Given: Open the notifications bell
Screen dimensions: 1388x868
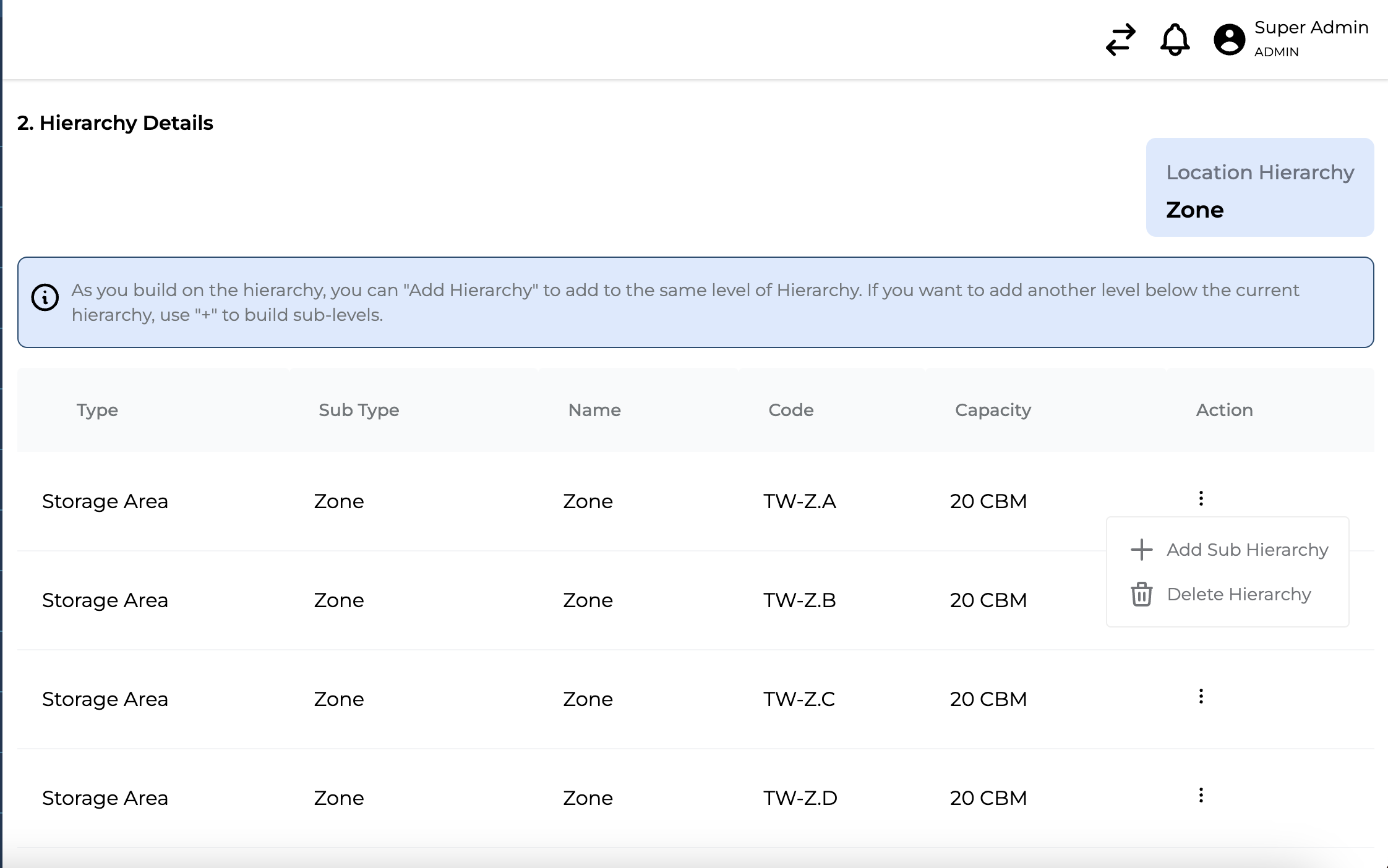Looking at the screenshot, I should (1174, 40).
